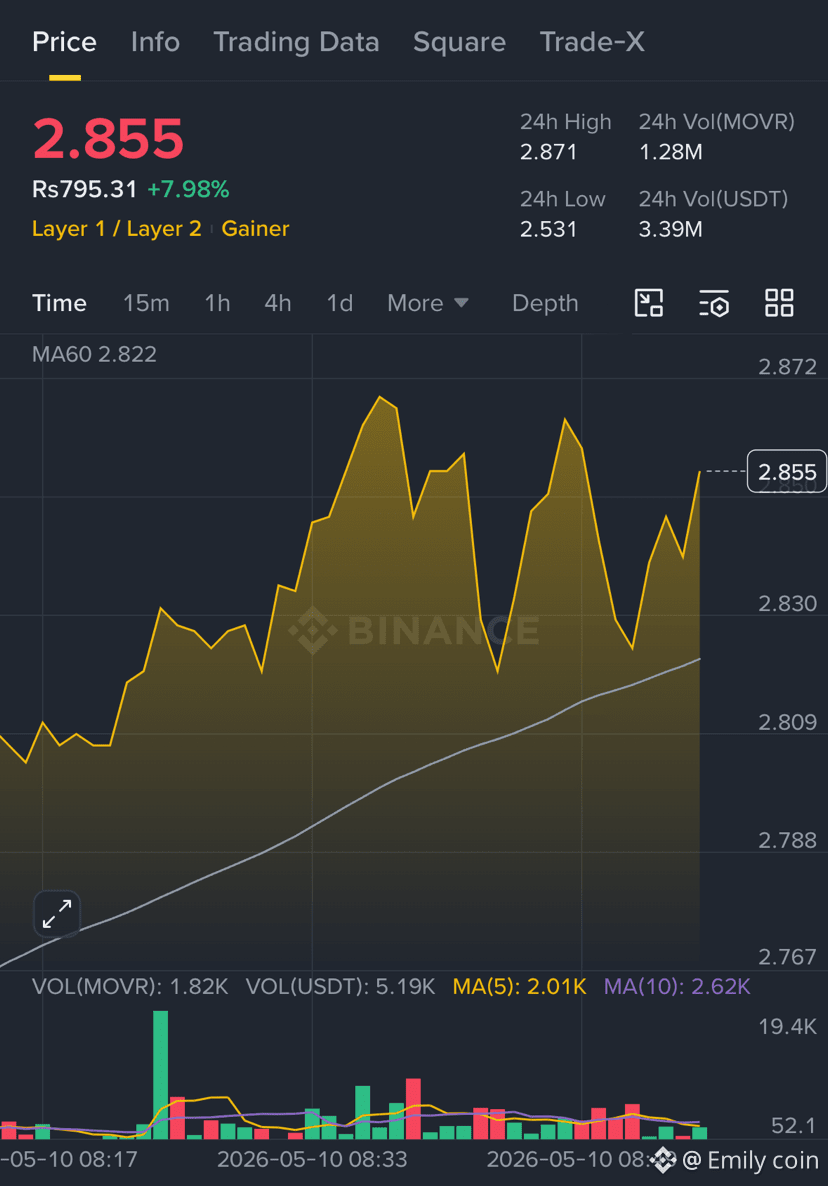Tap the current price label 2.855 on axis
The image size is (828, 1186).
(x=786, y=471)
